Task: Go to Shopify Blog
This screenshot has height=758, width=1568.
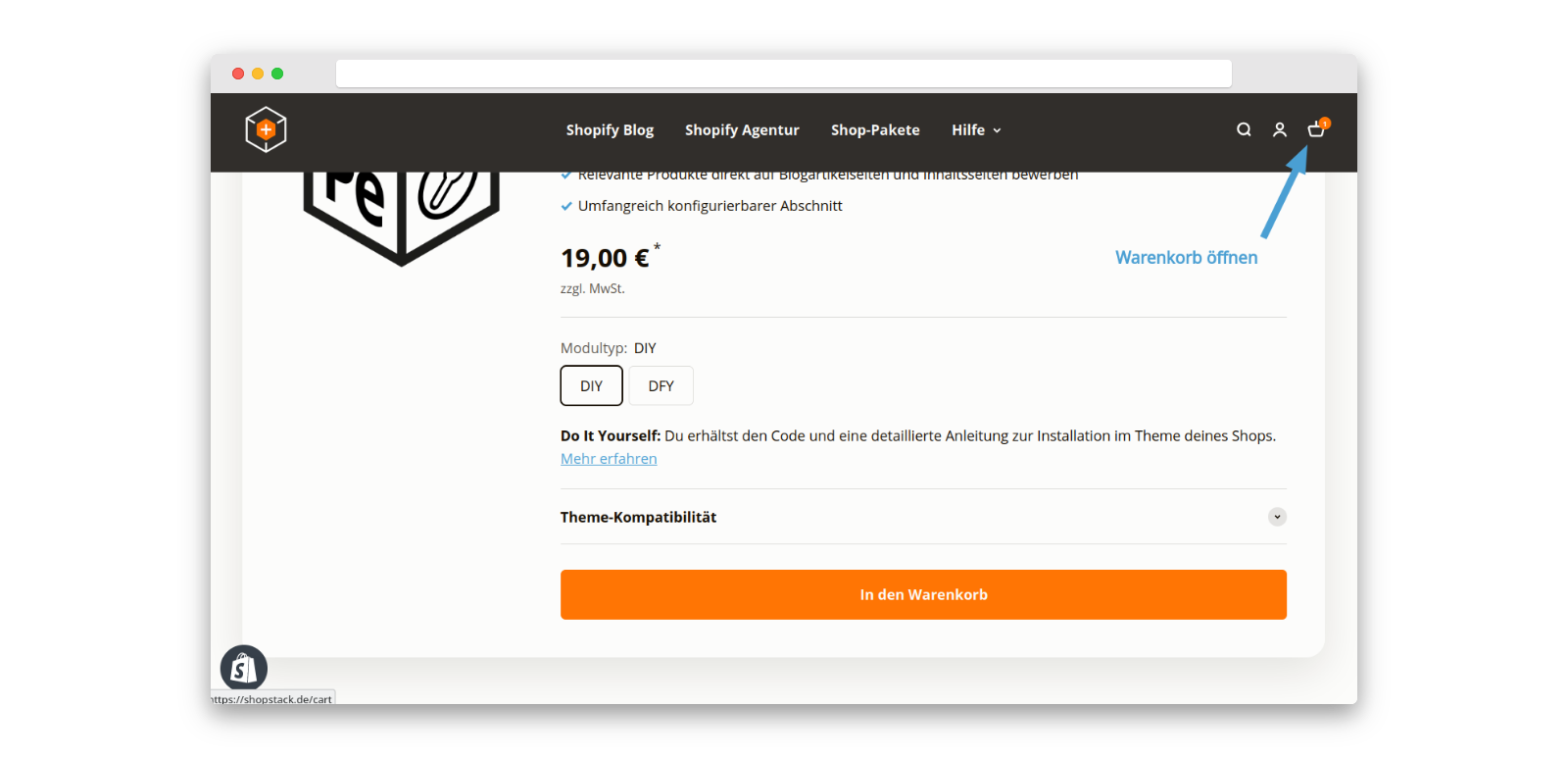Action: 610,129
